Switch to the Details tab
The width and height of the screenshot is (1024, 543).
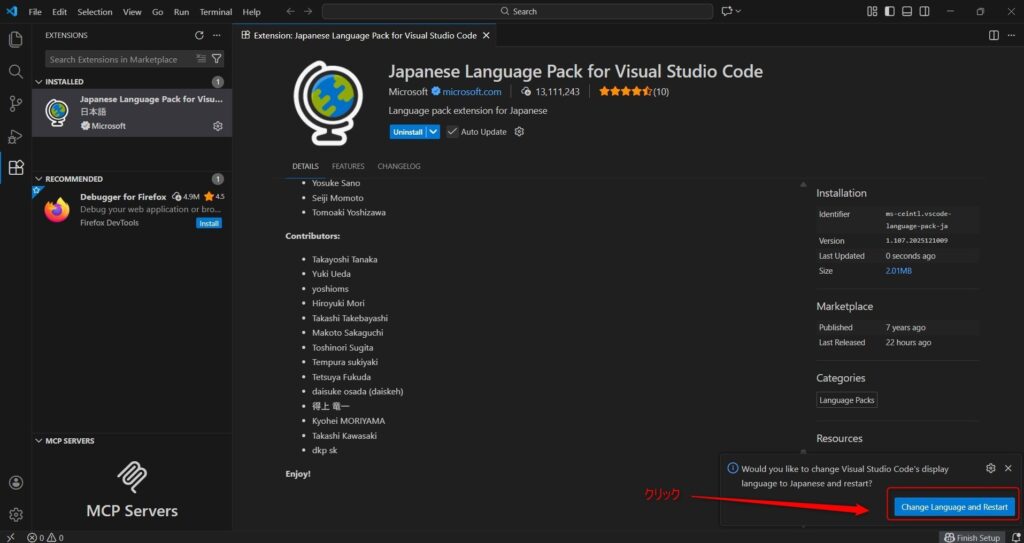click(305, 166)
